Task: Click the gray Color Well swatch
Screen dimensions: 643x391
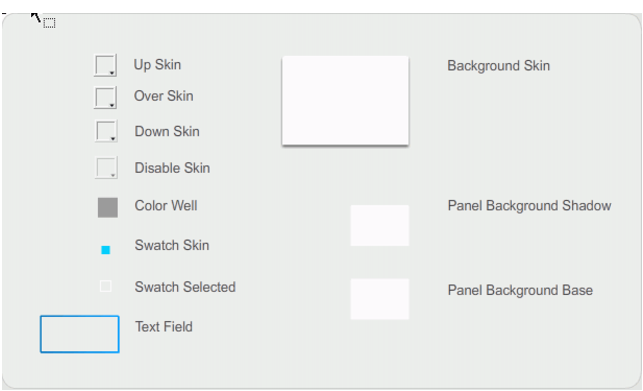Action: tap(108, 207)
